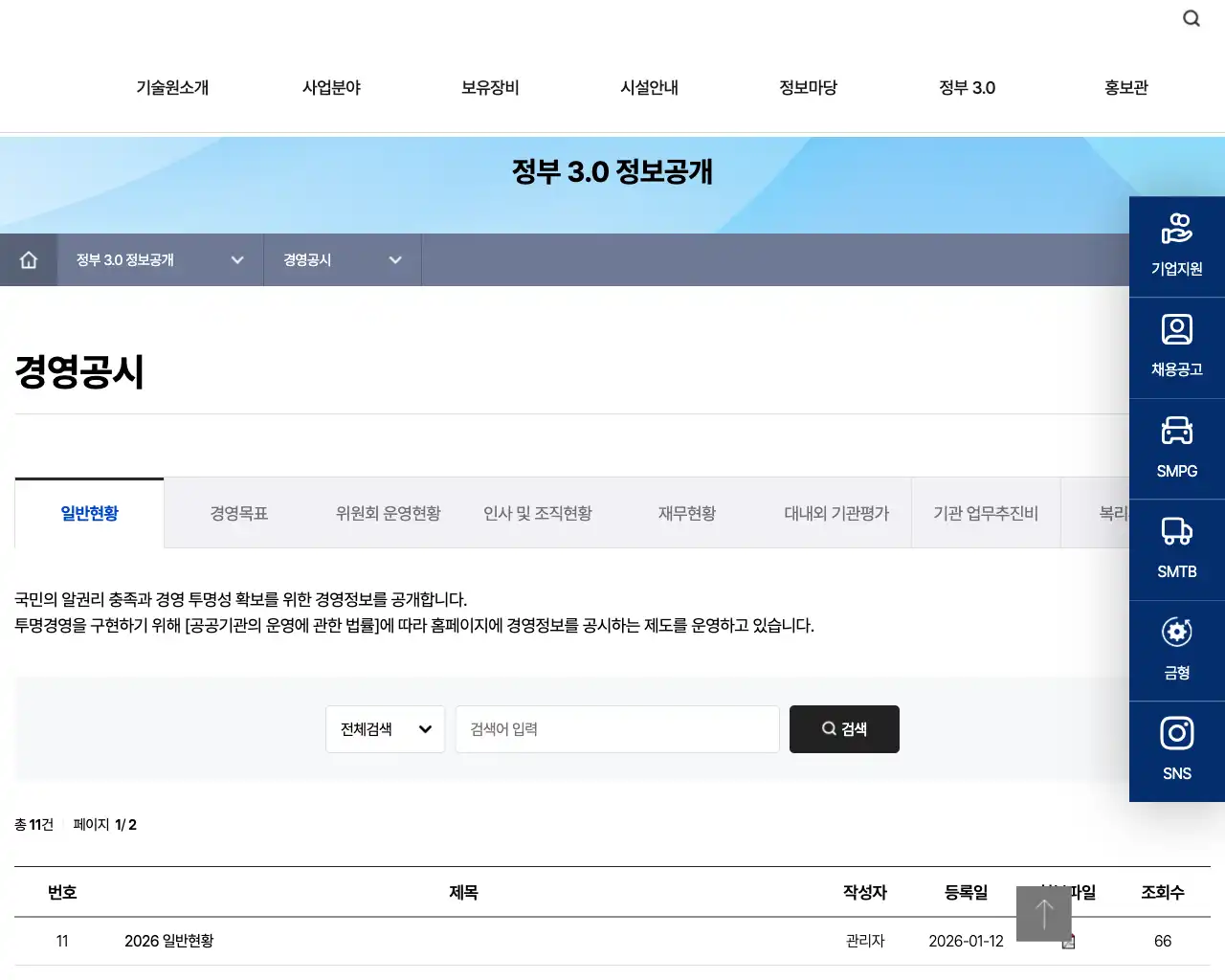Expand the 정부 3.0 정보공개 breadcrumb dropdown
This screenshot has height=980, width=1225.
click(x=237, y=259)
